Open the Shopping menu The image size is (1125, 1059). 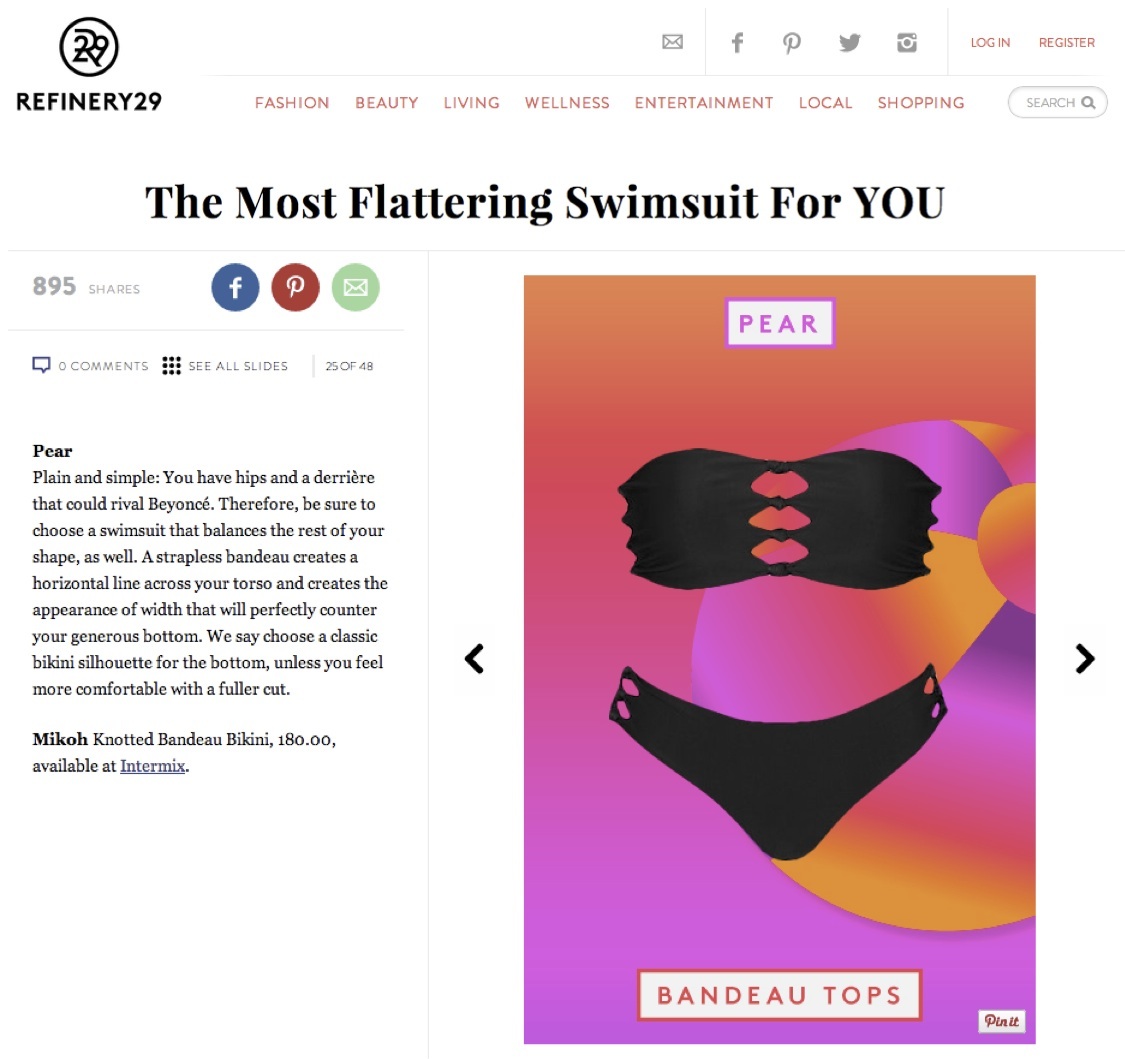pos(921,103)
